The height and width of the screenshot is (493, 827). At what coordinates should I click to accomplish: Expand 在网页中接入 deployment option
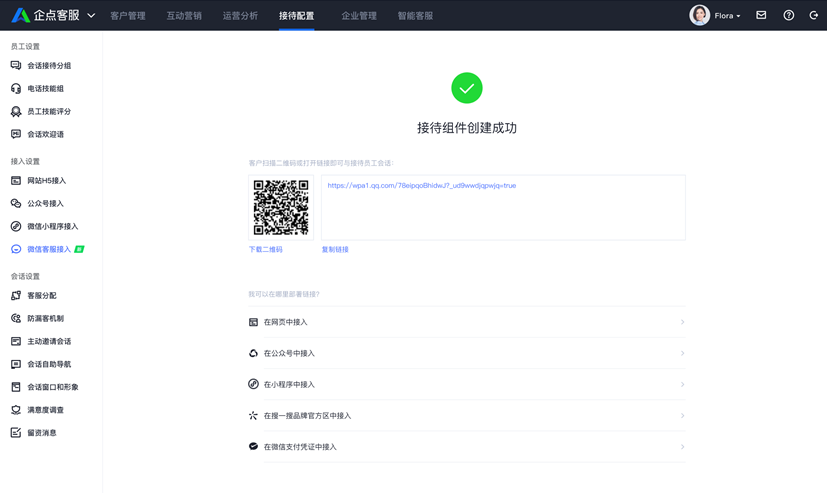[x=466, y=322]
